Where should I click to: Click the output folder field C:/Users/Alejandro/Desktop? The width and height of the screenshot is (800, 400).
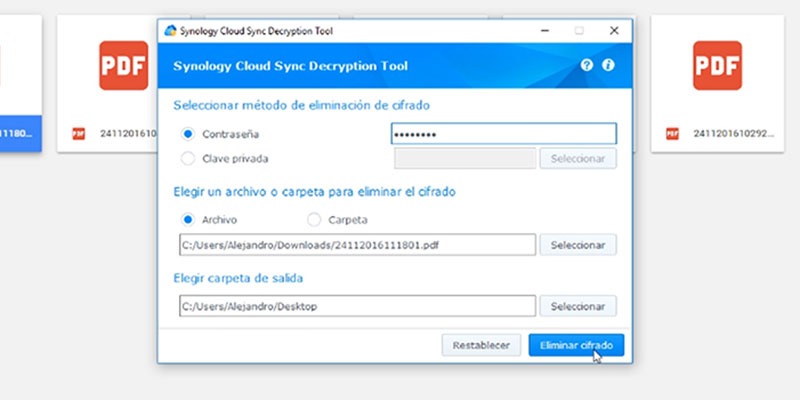click(x=357, y=306)
